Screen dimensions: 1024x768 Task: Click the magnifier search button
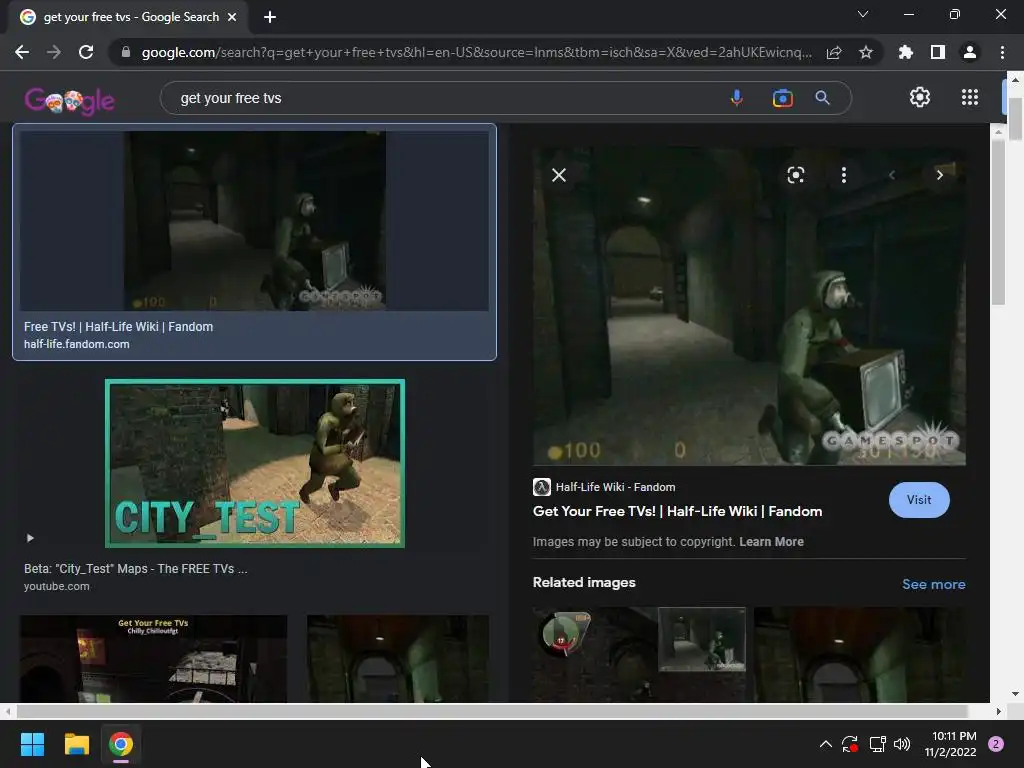click(x=823, y=98)
